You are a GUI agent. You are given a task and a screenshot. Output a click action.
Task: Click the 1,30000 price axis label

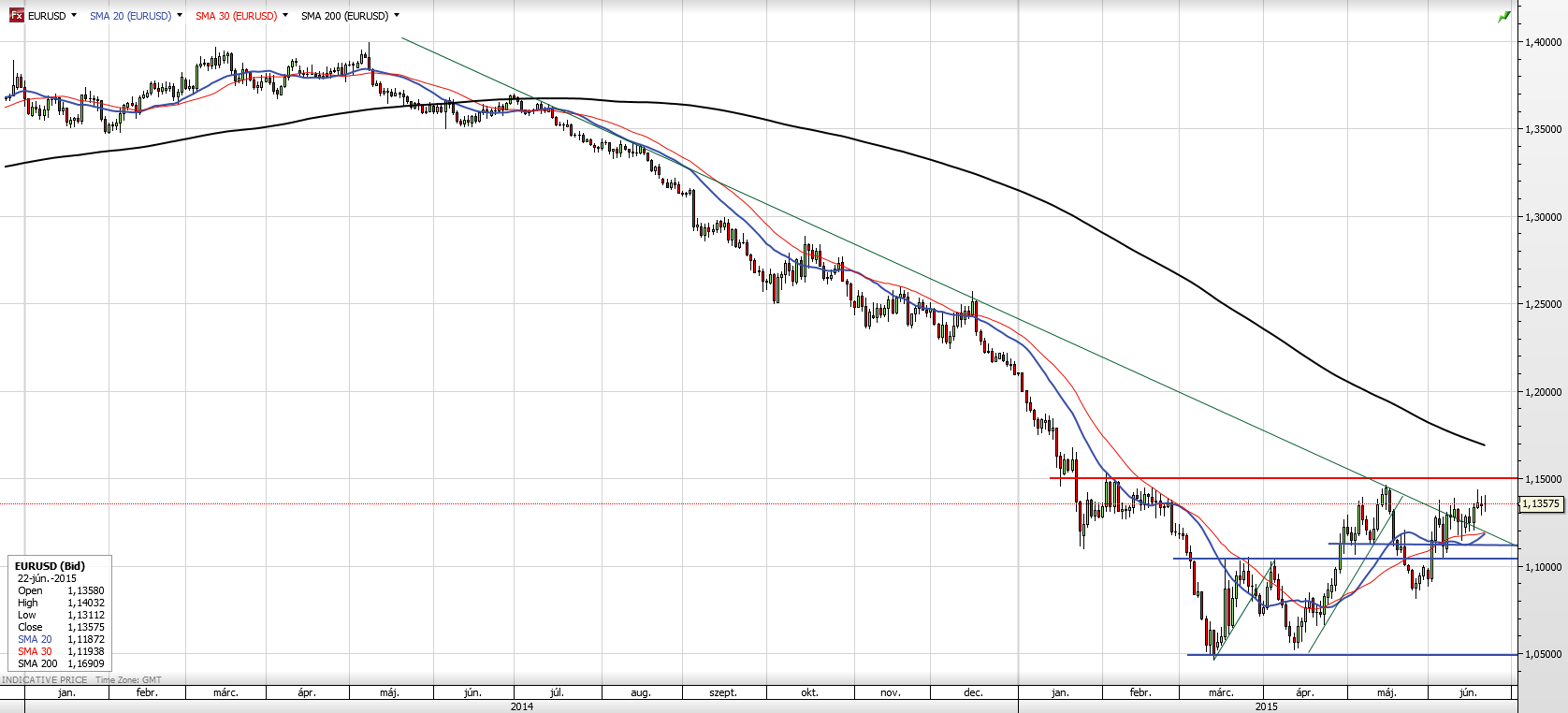[1544, 217]
